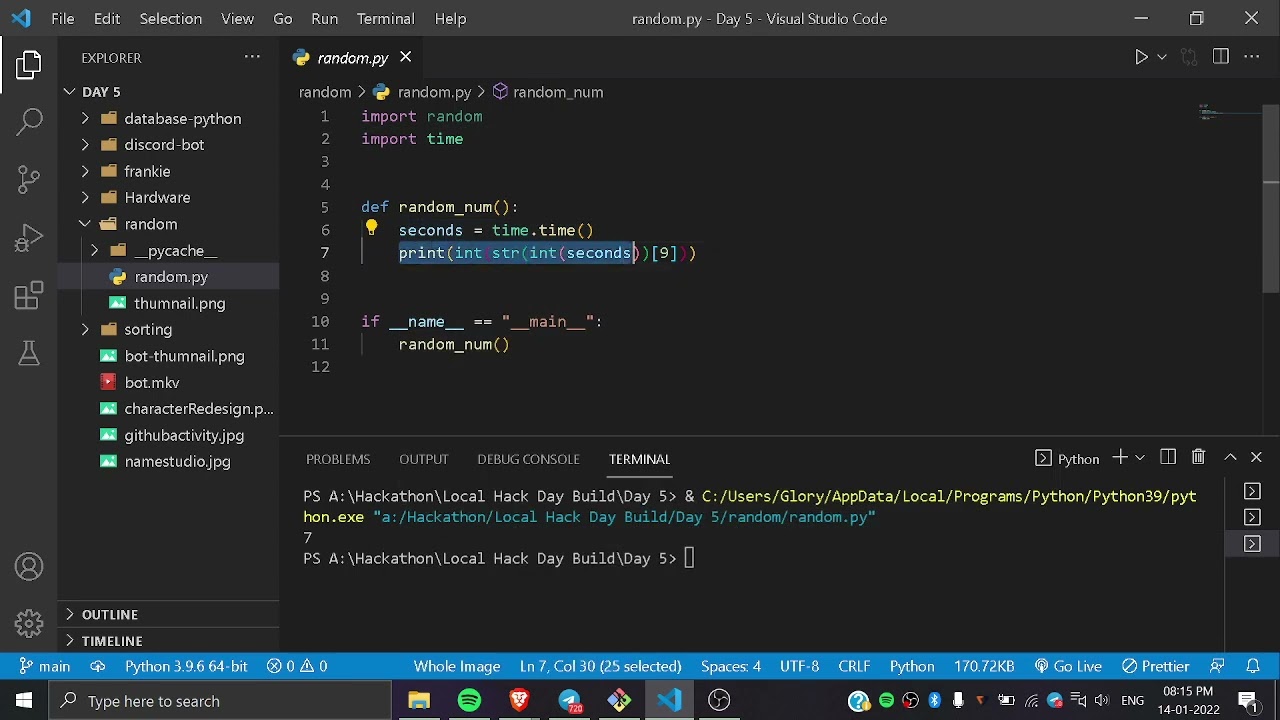
Task: Select the first terminal instance in list
Action: 1252,491
